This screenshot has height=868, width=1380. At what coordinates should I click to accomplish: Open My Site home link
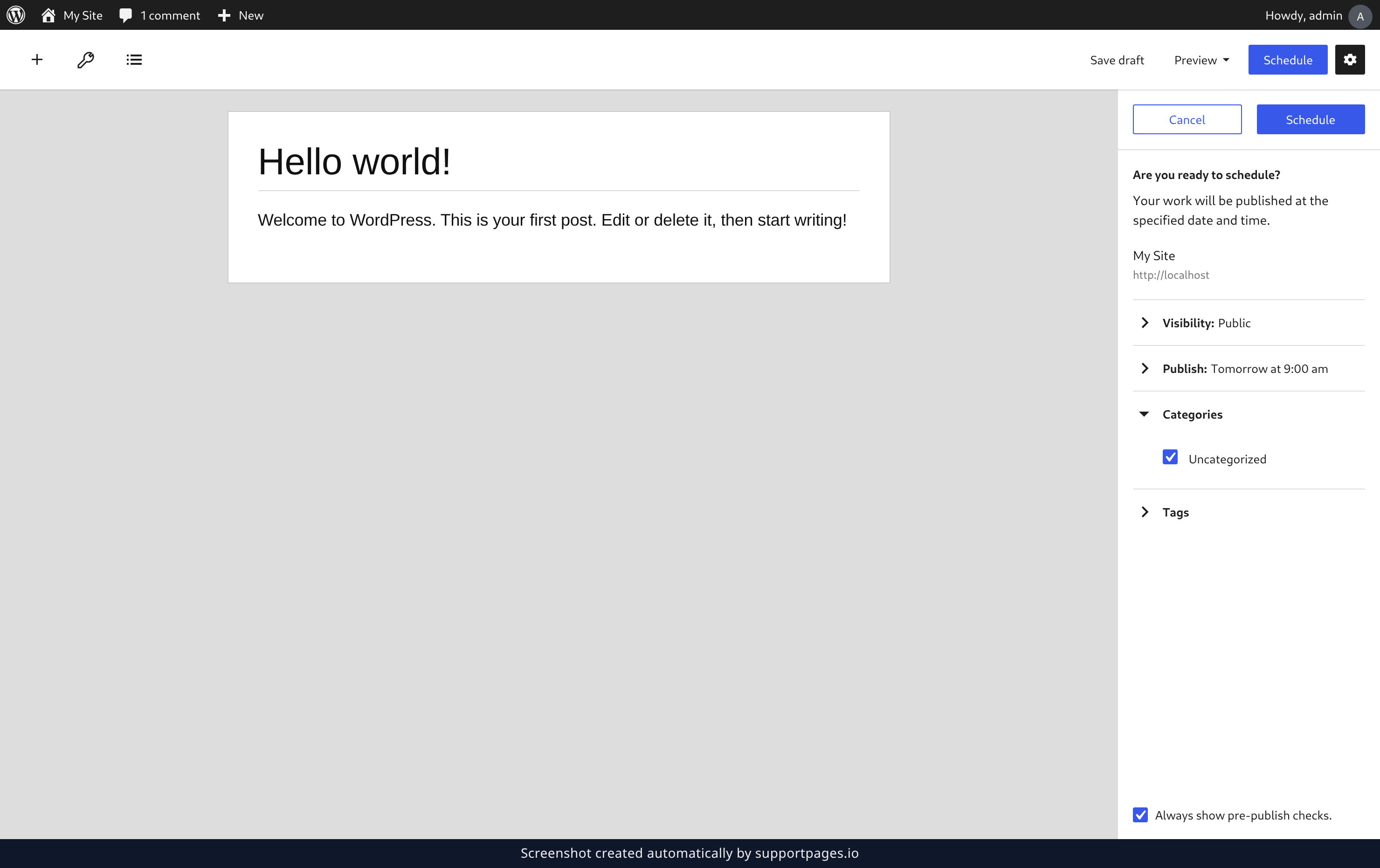[72, 15]
